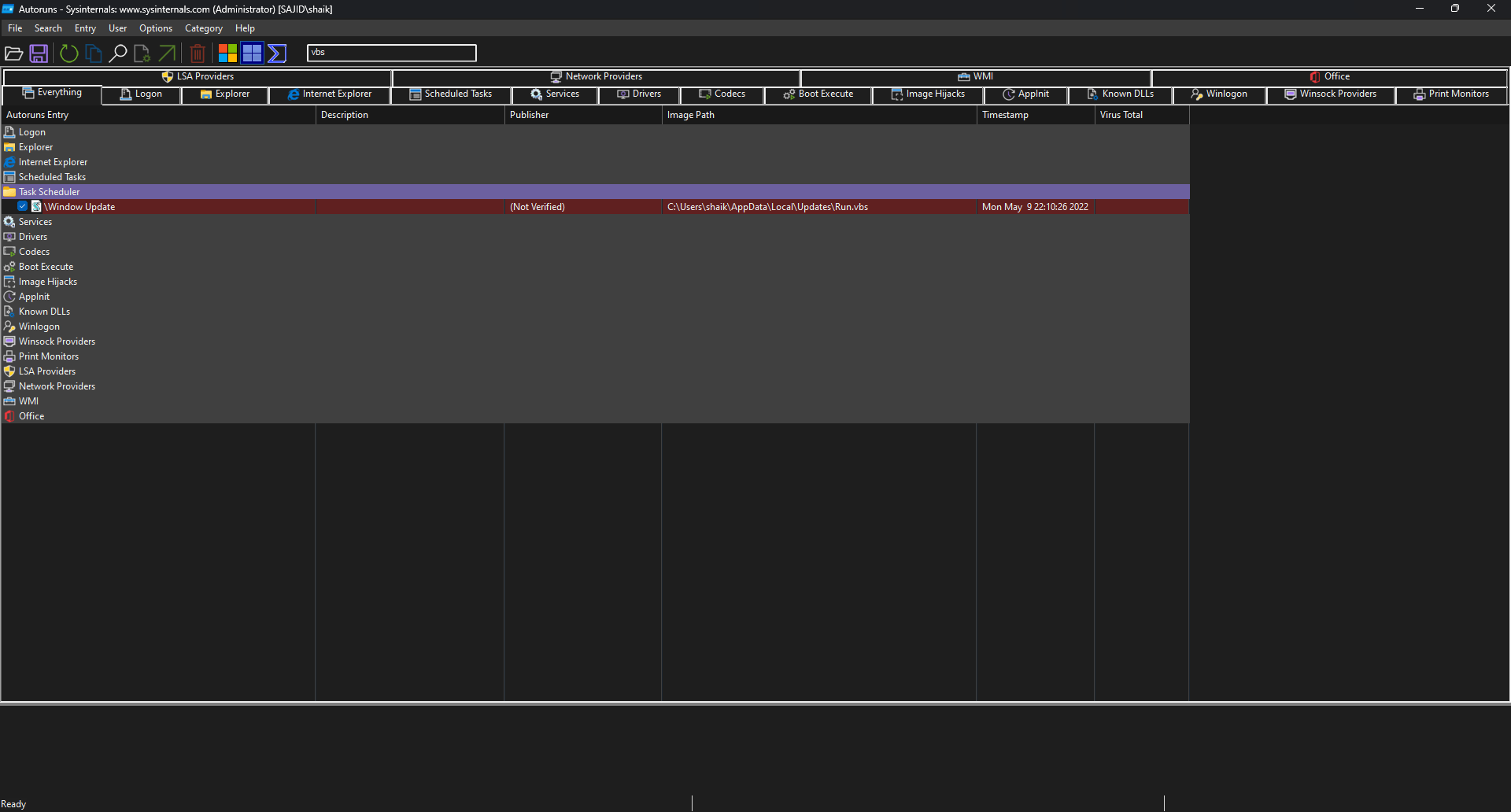Open the File menu
The width and height of the screenshot is (1511, 812).
pyautogui.click(x=15, y=28)
